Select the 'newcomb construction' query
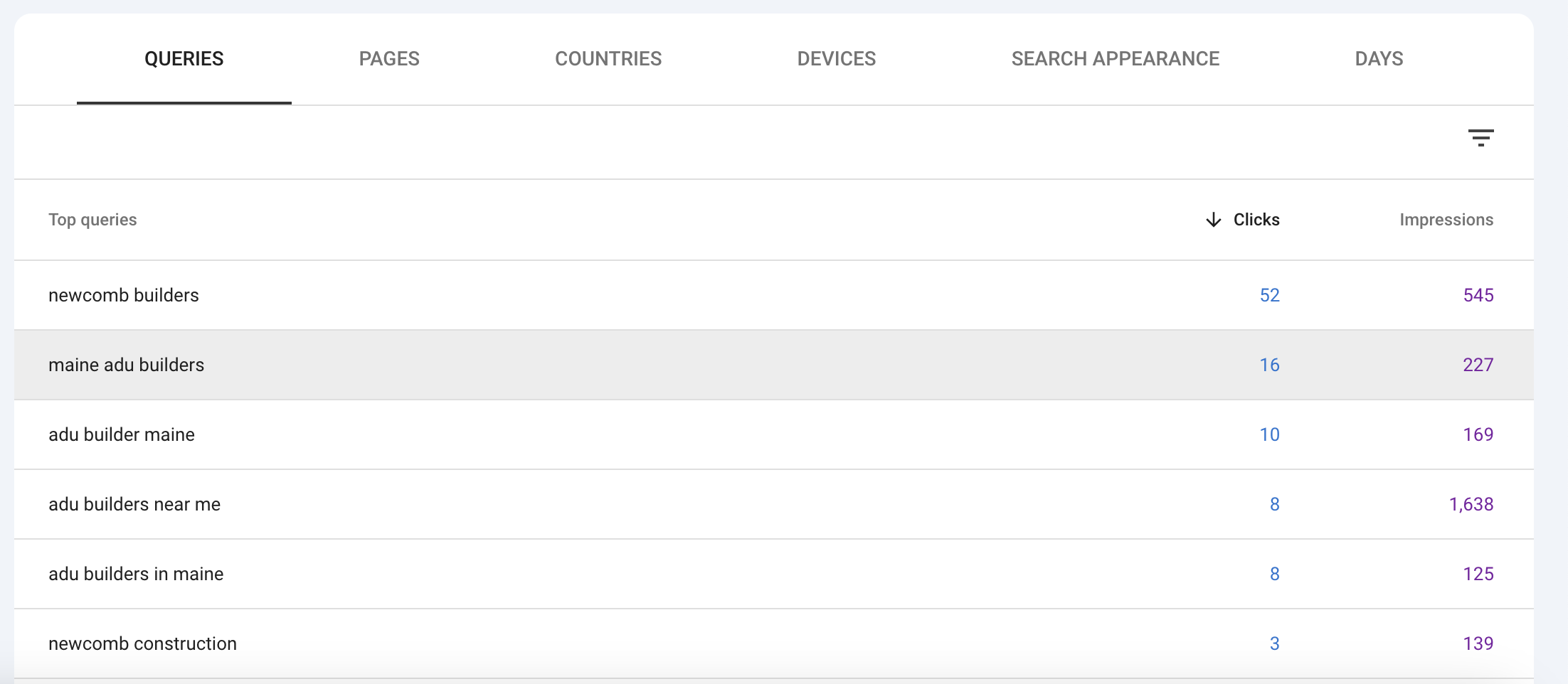This screenshot has width=1568, height=684. pyautogui.click(x=142, y=643)
